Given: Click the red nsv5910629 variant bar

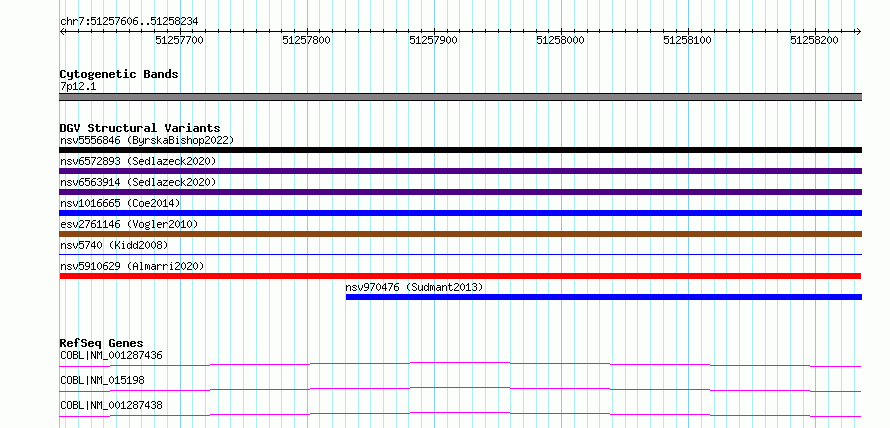Looking at the screenshot, I should 460,276.
